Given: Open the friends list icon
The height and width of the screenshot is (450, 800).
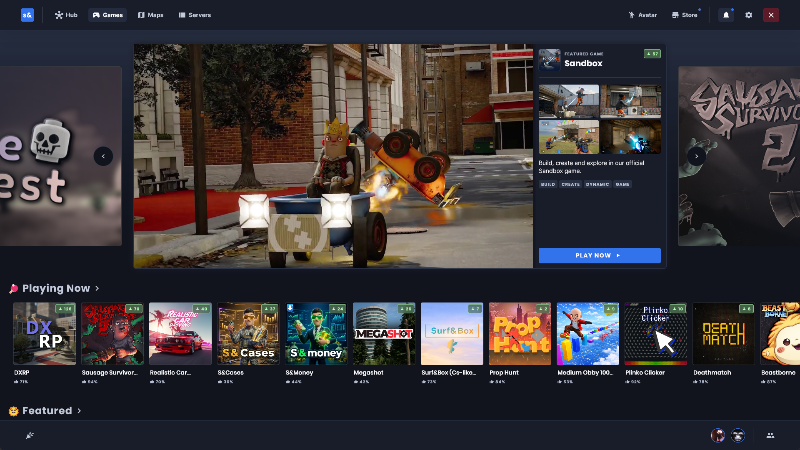Looking at the screenshot, I should [x=770, y=435].
